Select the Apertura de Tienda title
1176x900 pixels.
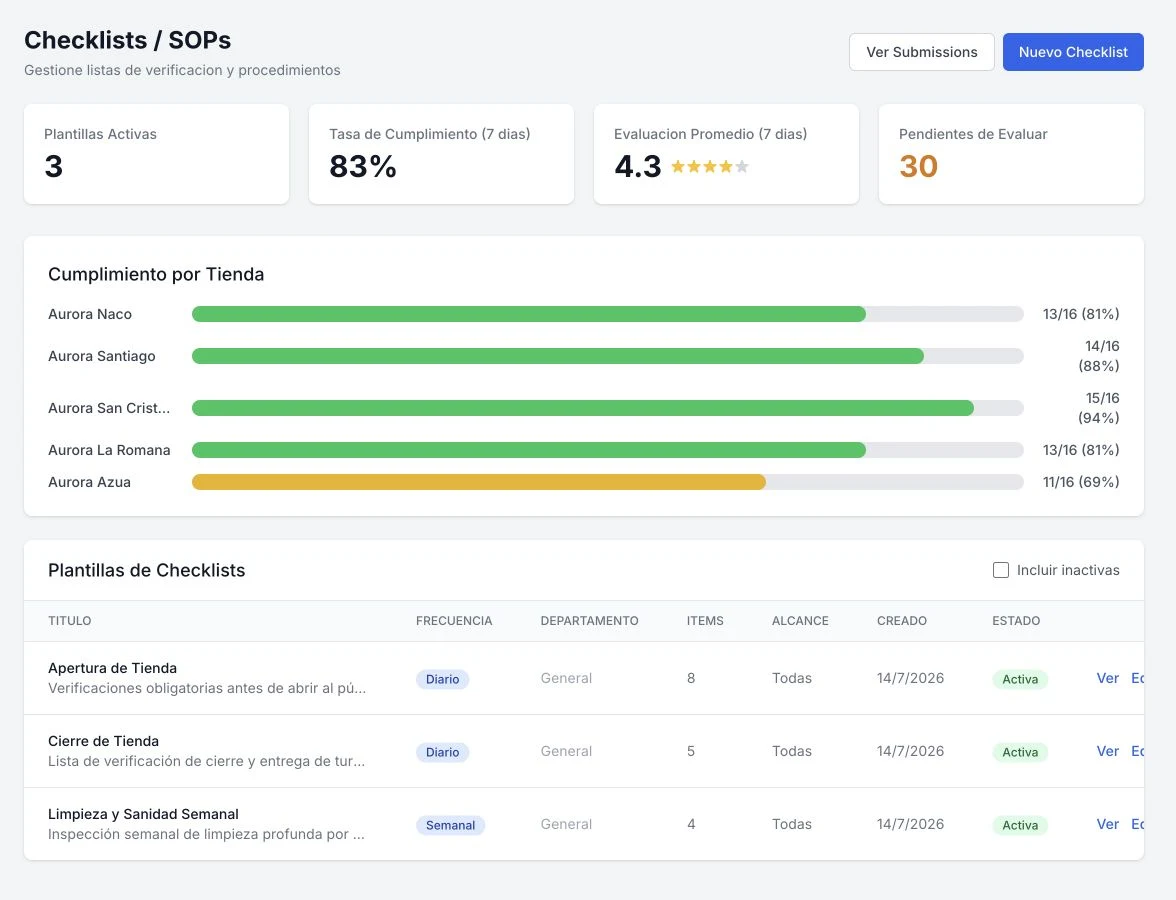coord(112,668)
